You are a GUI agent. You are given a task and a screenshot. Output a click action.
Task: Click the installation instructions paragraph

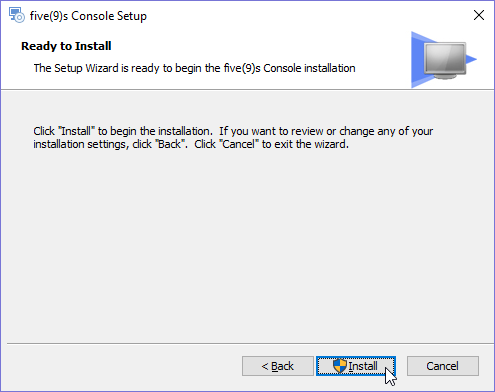[x=233, y=138]
